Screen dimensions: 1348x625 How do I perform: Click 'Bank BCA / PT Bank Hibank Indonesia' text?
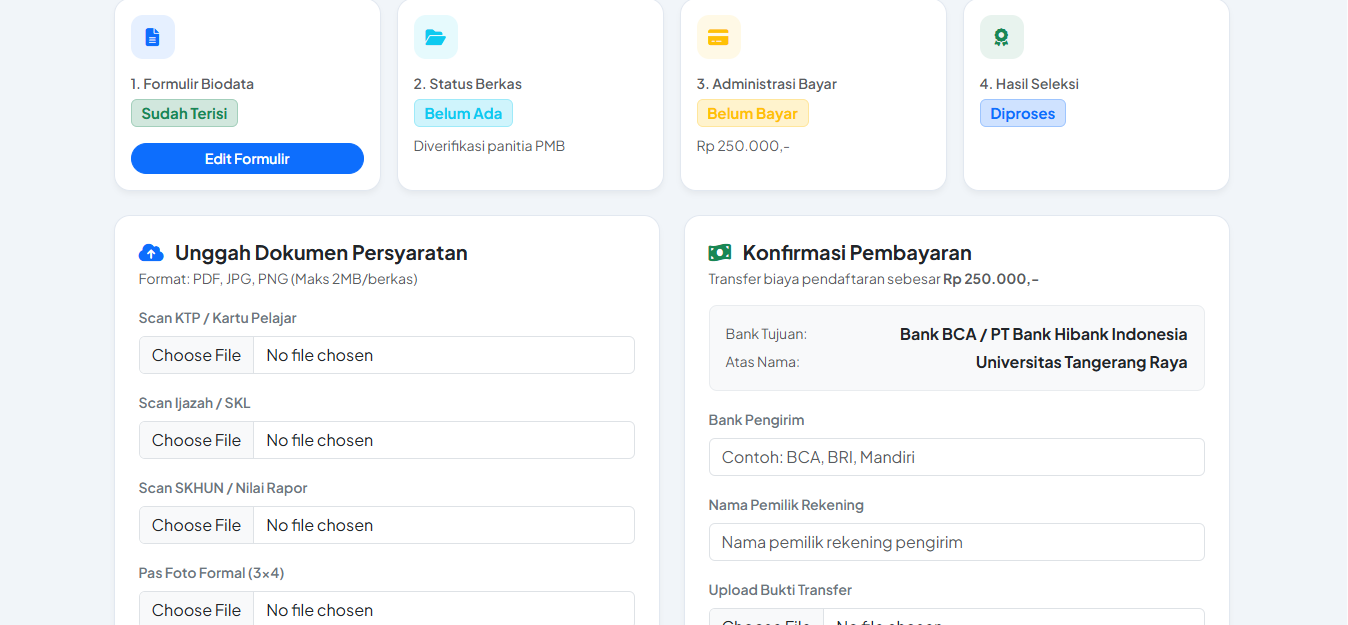tap(1044, 334)
